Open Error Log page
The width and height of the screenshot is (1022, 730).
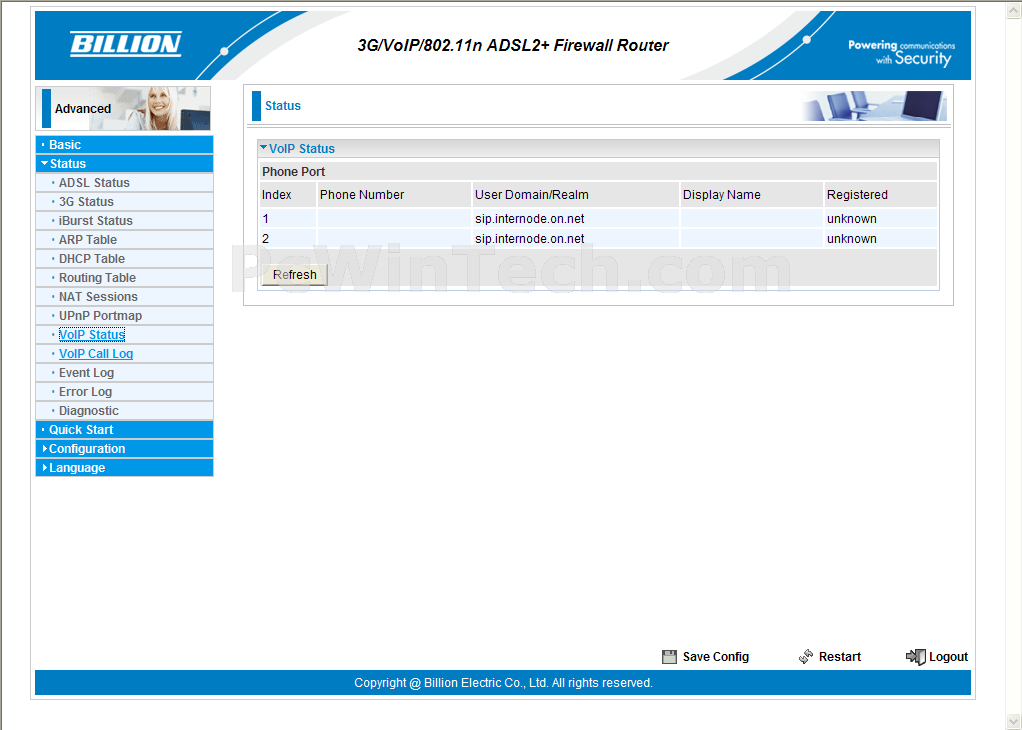point(85,391)
